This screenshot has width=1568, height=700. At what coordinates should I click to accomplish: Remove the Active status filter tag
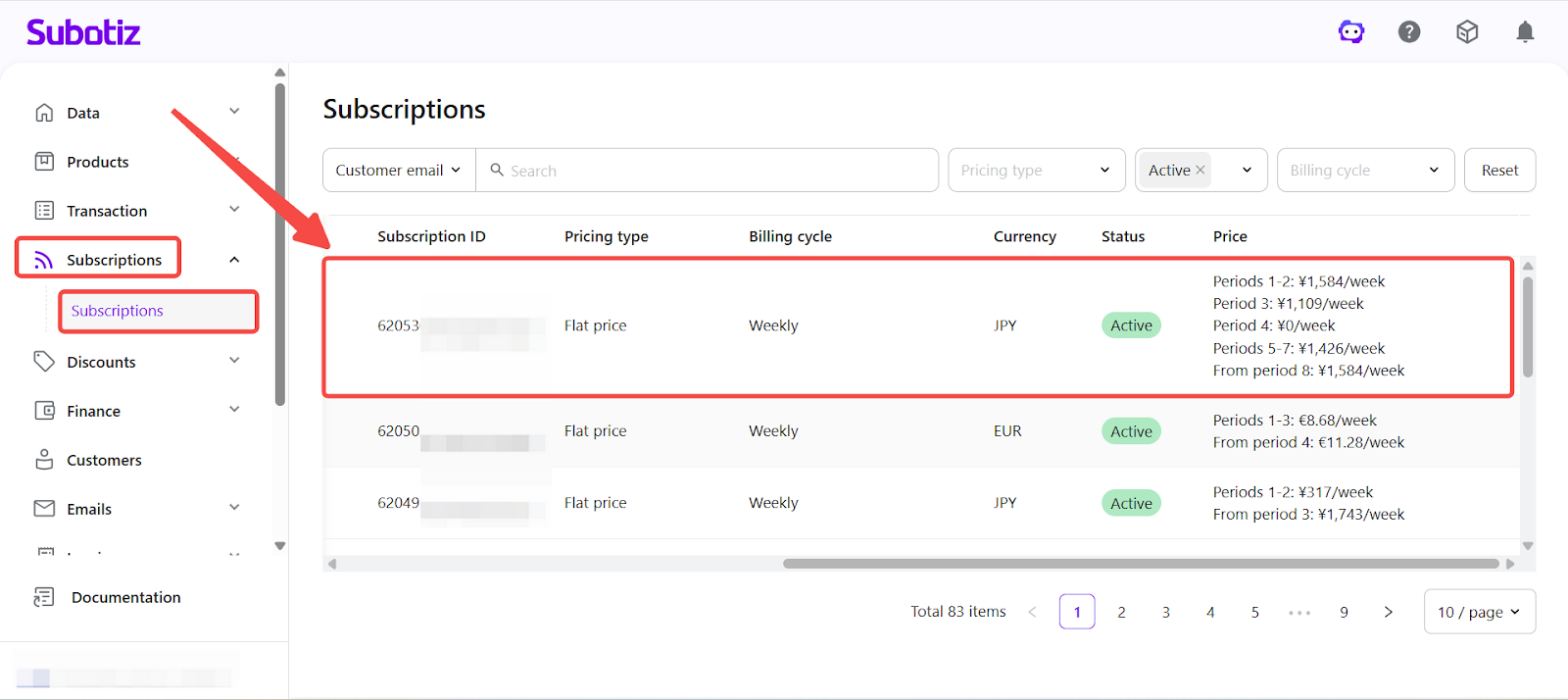pos(1200,170)
